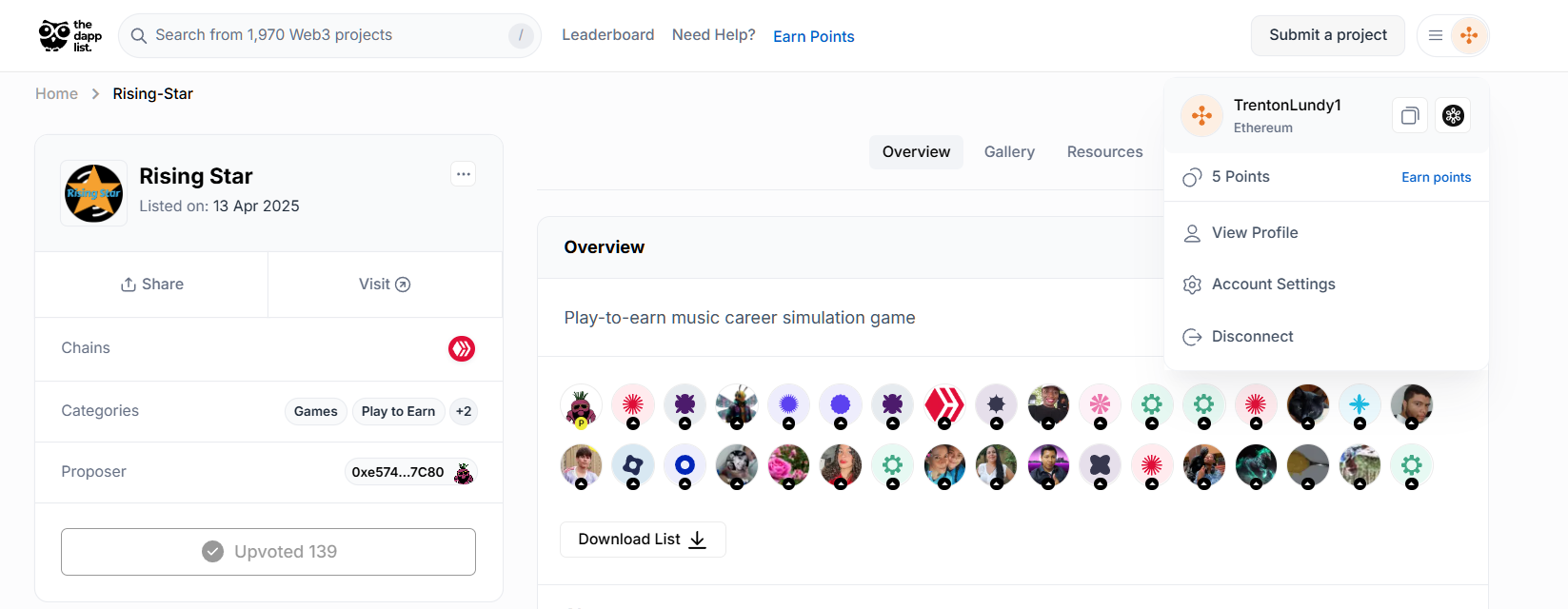Switch to the Resources tab
This screenshot has height=609, width=1568.
[1104, 152]
